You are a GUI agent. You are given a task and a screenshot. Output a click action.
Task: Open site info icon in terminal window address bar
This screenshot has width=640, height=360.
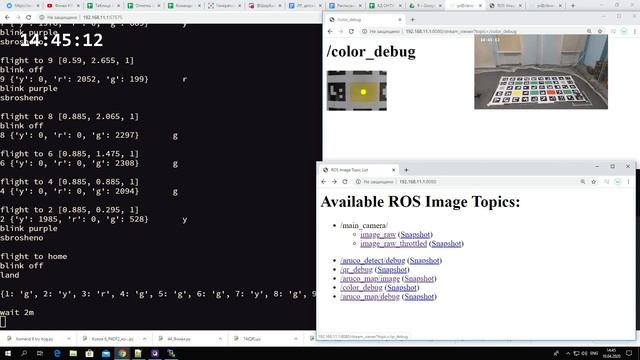tap(42, 18)
